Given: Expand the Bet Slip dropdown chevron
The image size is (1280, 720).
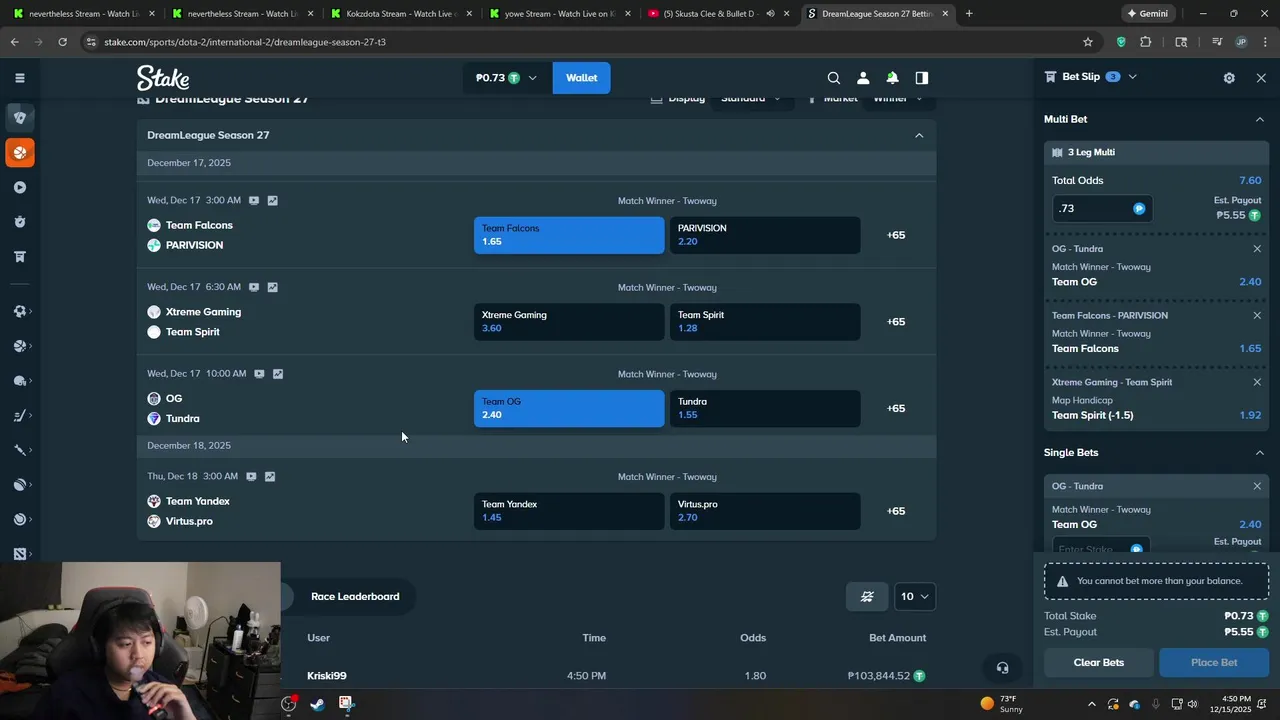Looking at the screenshot, I should pos(1132,77).
